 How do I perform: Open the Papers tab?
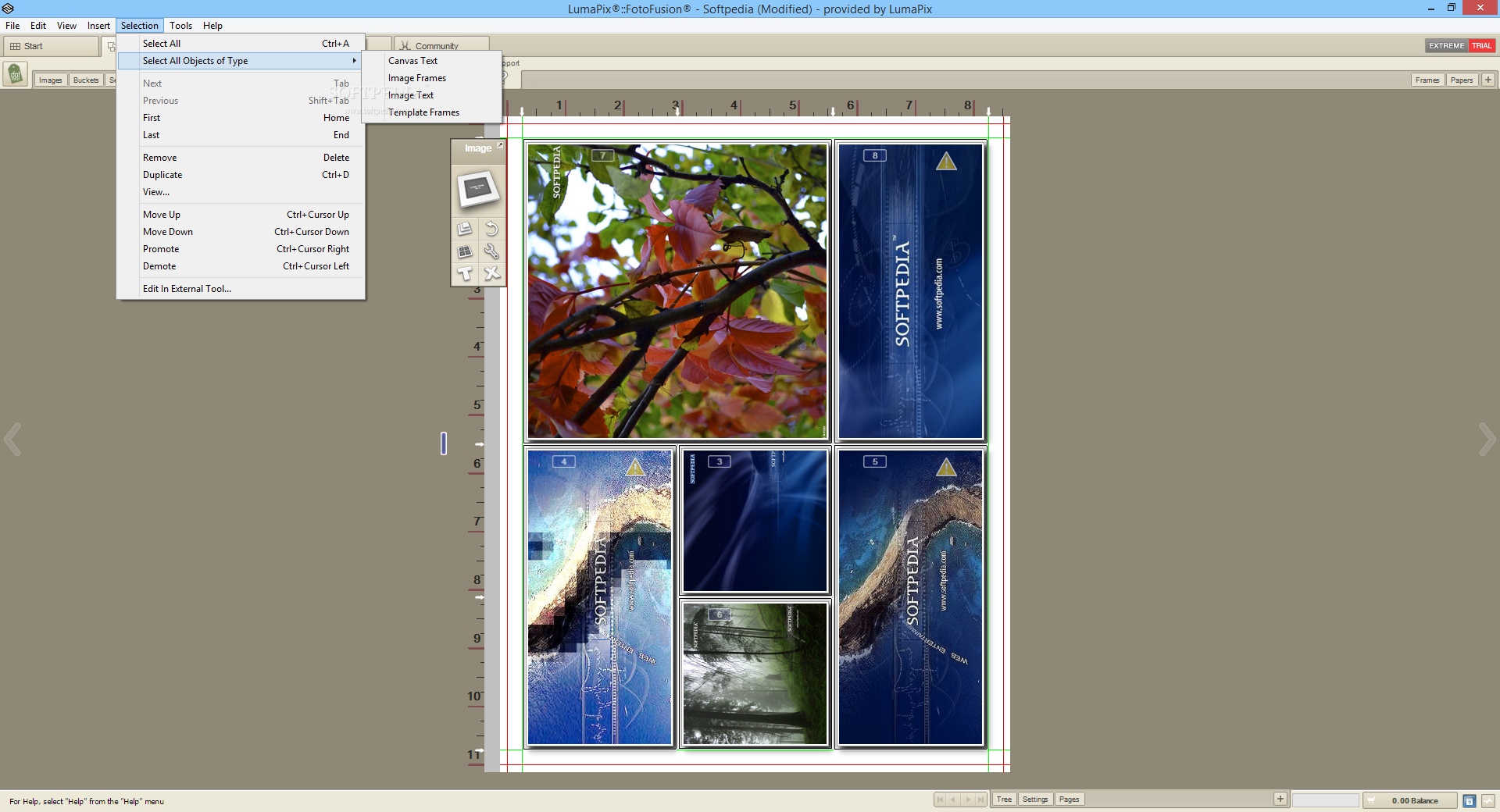(1462, 80)
